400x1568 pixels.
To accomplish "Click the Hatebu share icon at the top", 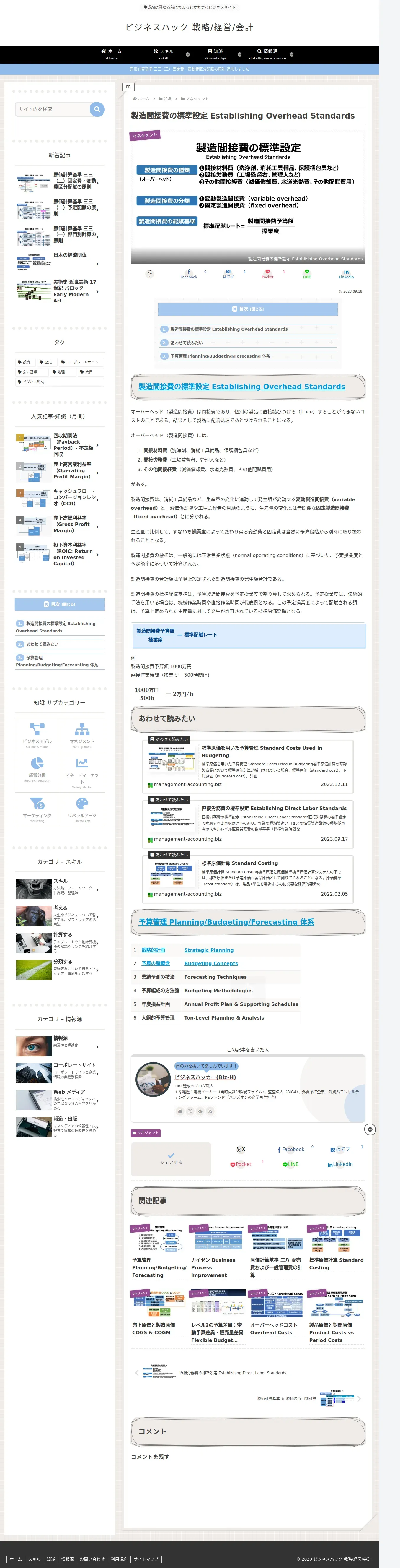I will tap(228, 274).
